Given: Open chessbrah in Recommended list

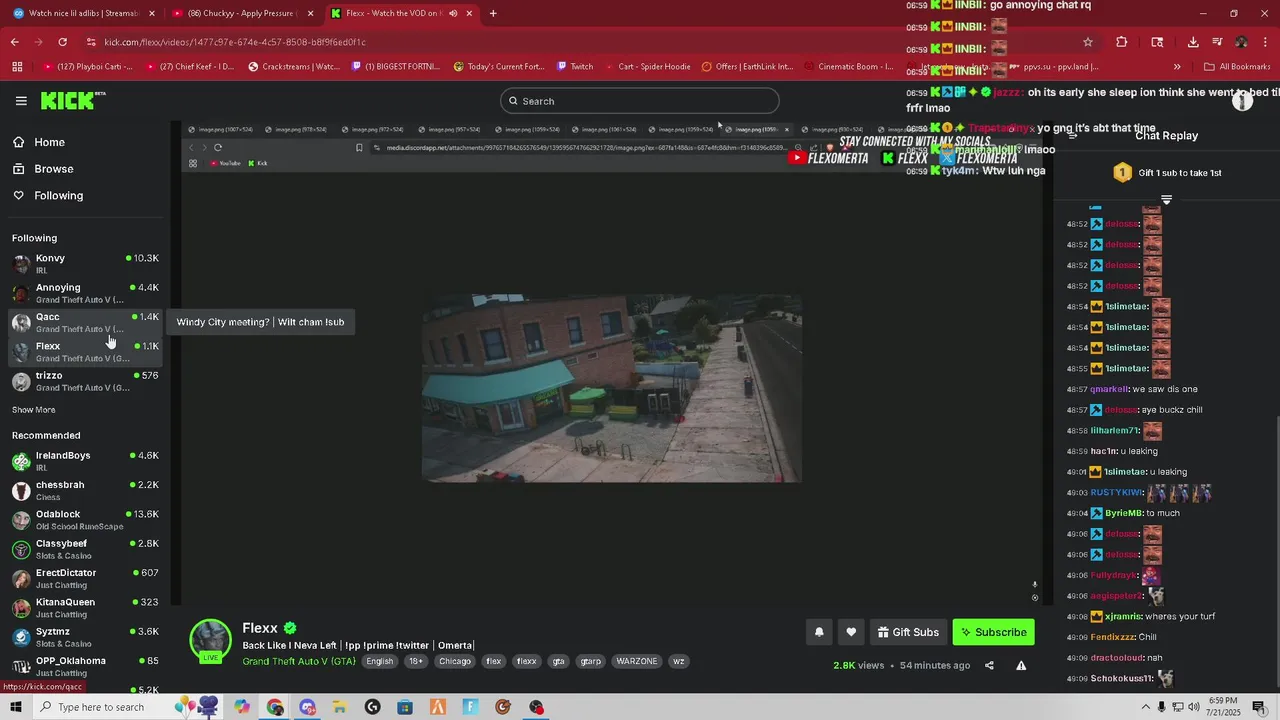Looking at the screenshot, I should pyautogui.click(x=85, y=490).
